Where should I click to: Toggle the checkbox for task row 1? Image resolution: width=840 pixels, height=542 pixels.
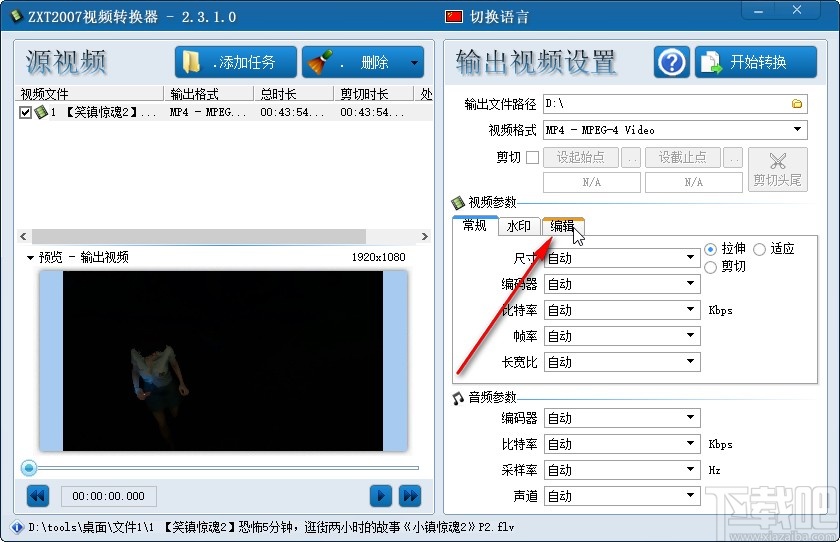pos(25,112)
